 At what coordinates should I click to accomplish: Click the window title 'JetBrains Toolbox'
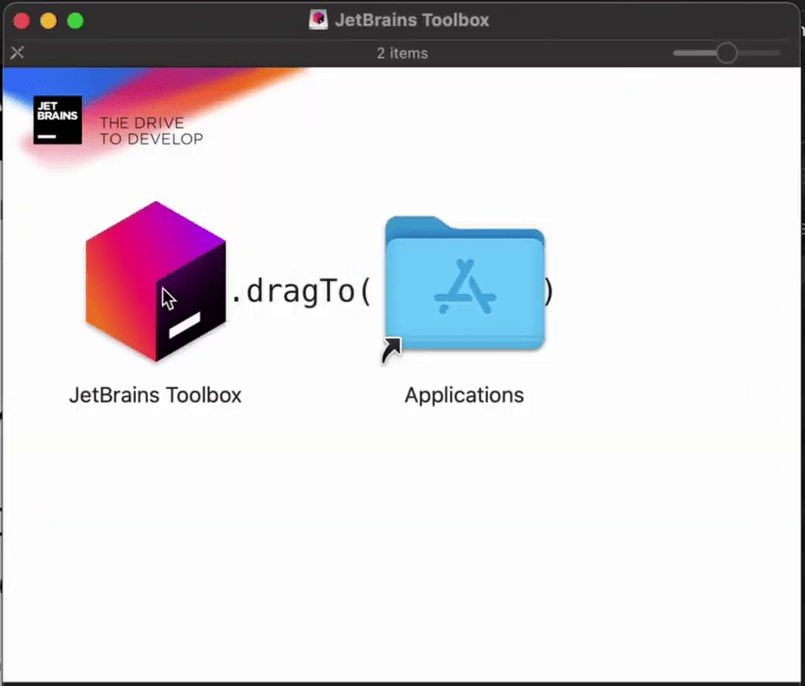pos(412,19)
